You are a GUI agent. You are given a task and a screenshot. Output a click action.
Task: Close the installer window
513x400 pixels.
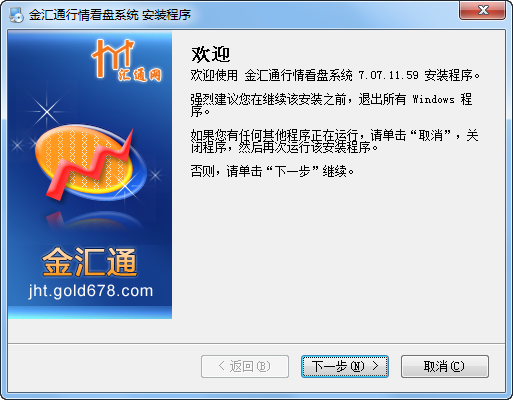pyautogui.click(x=483, y=10)
